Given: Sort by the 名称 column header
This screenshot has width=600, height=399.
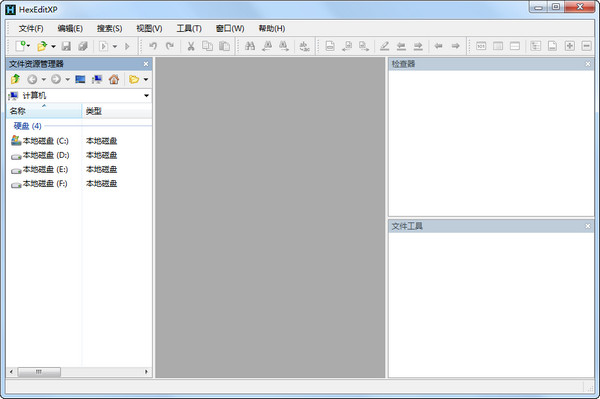Looking at the screenshot, I should click(44, 111).
